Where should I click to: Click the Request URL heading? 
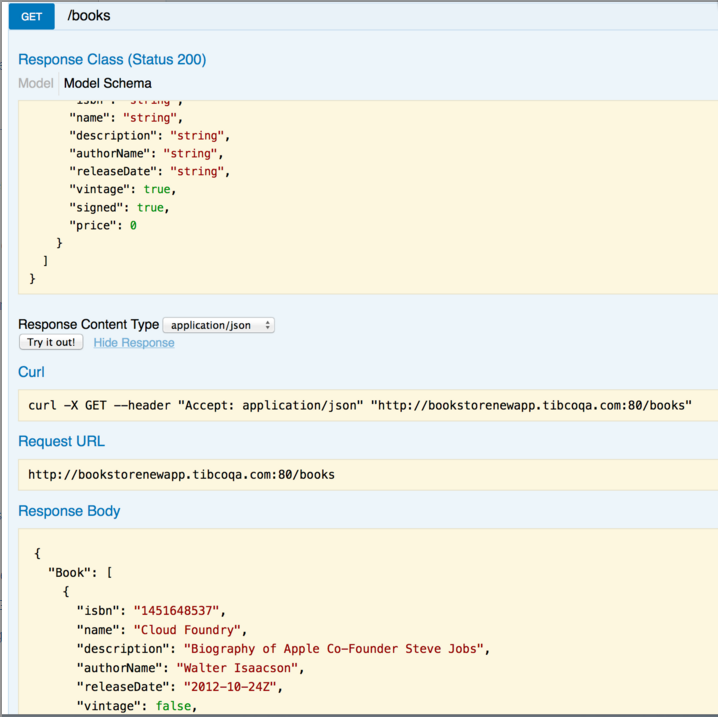click(x=61, y=441)
